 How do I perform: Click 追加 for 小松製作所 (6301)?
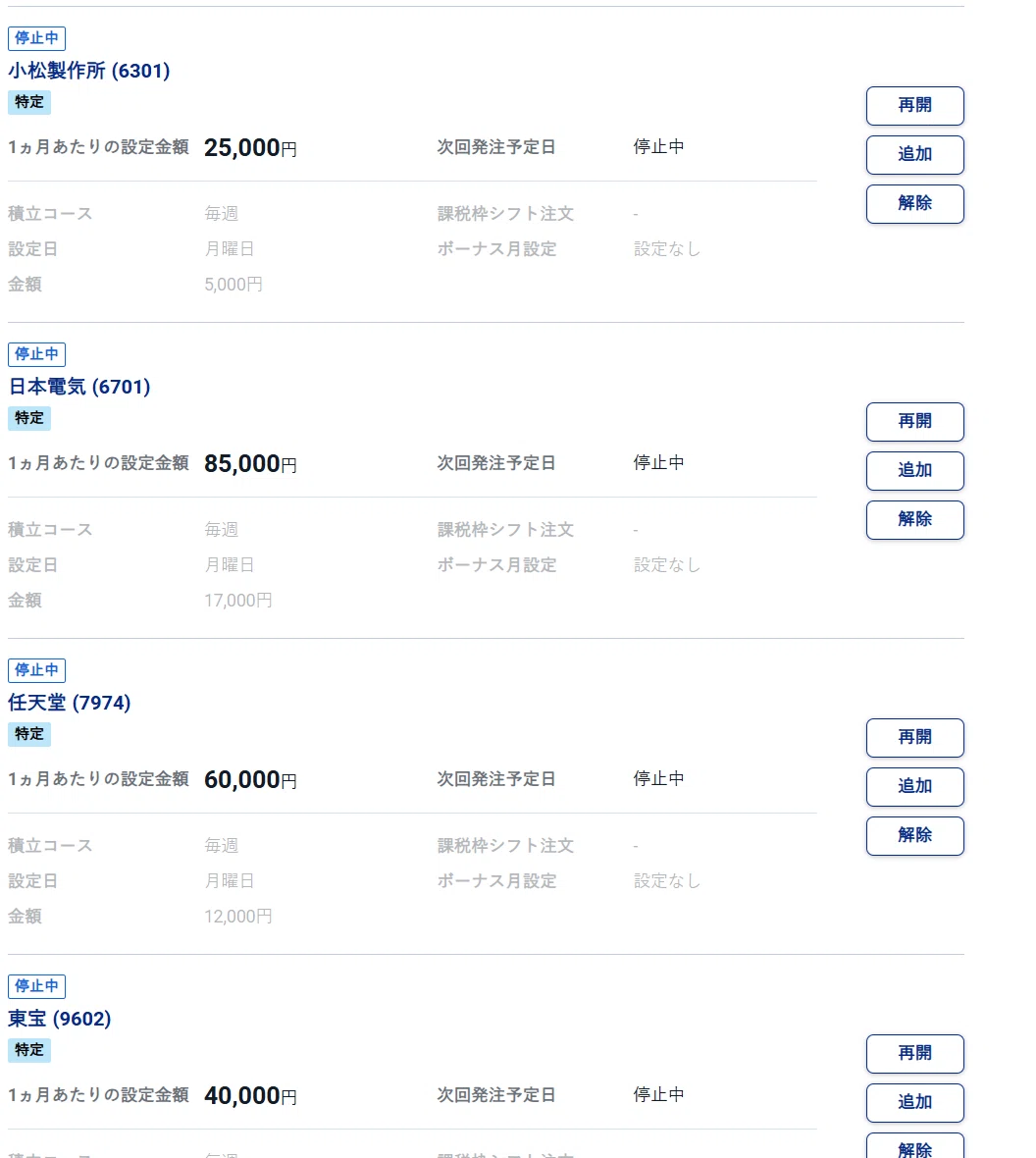click(x=915, y=154)
